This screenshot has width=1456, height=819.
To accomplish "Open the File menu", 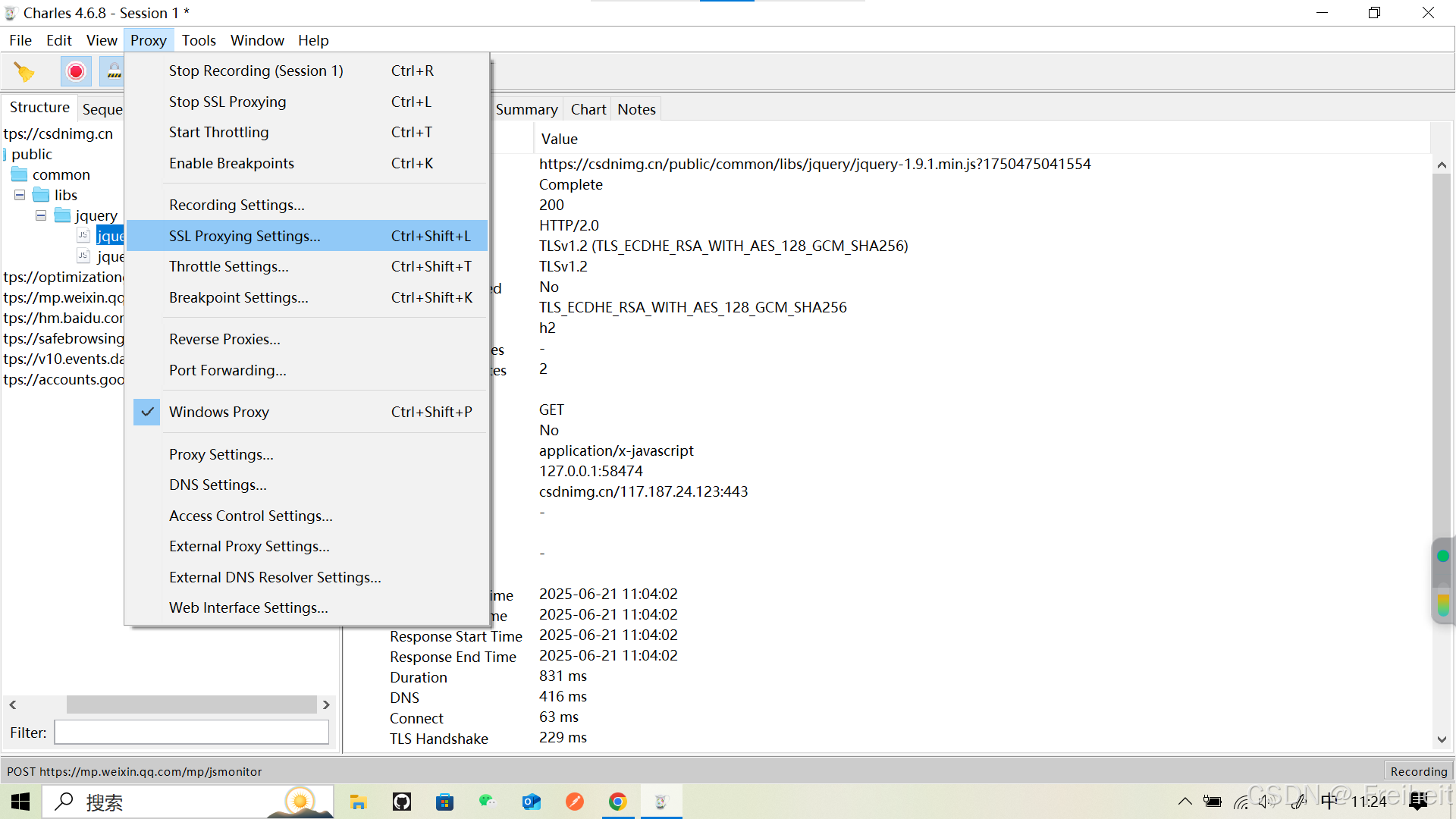I will pos(20,40).
